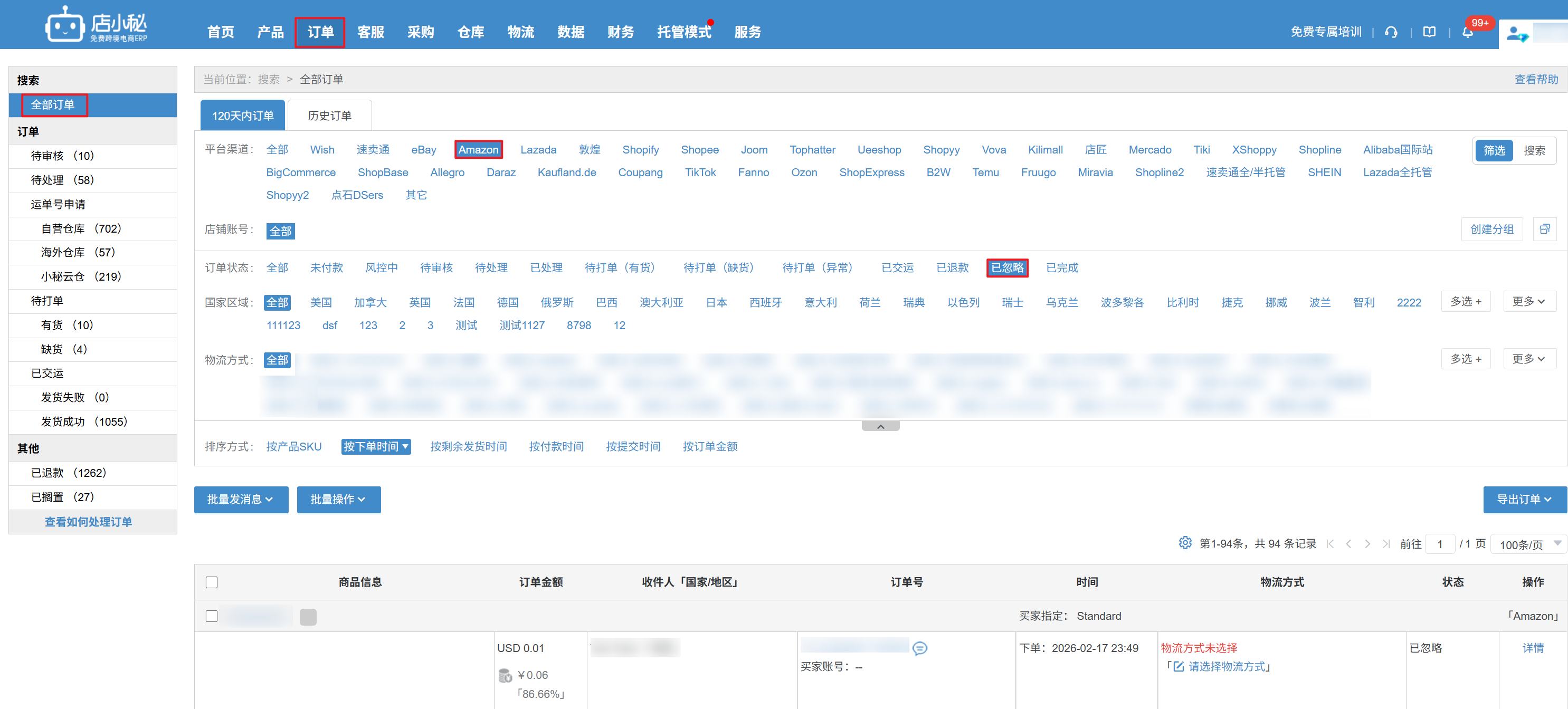Click the 查看如何处理订单 link
The image size is (1568, 709).
pos(88,522)
